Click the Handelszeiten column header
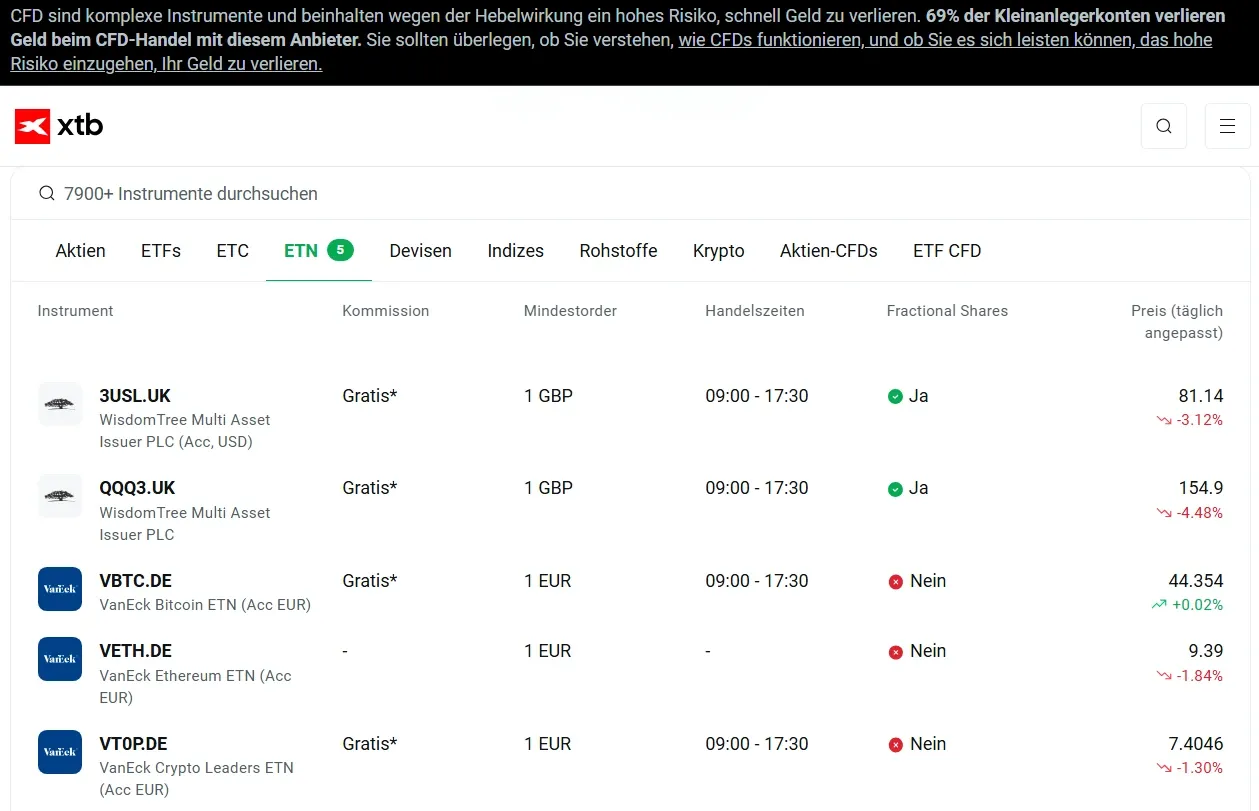 pos(755,311)
